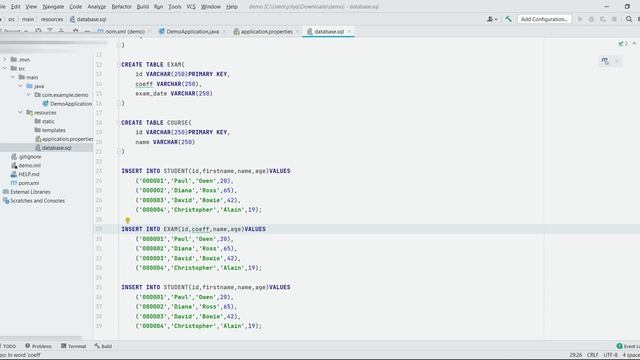Open the Build menu
The height and width of the screenshot is (360, 640).
click(142, 7)
